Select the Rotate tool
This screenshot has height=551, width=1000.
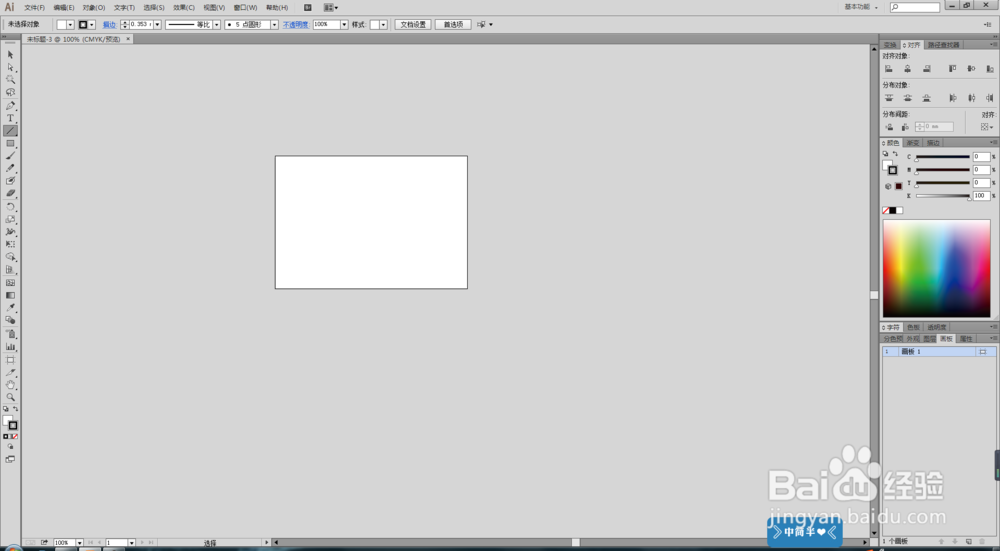tap(10, 207)
